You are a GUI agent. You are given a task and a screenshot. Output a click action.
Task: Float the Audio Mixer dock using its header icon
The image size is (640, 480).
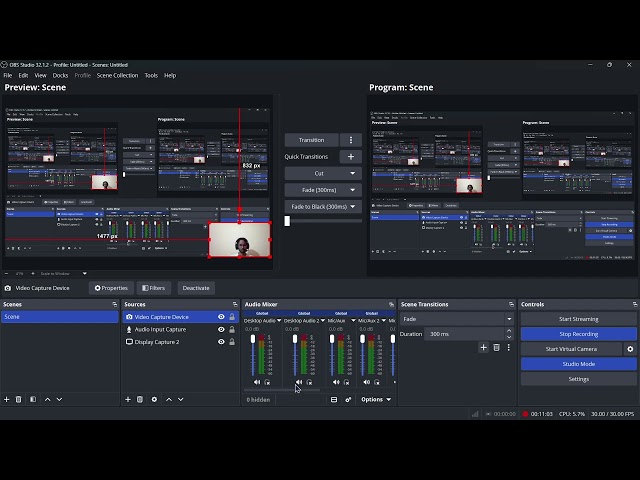pyautogui.click(x=391, y=304)
